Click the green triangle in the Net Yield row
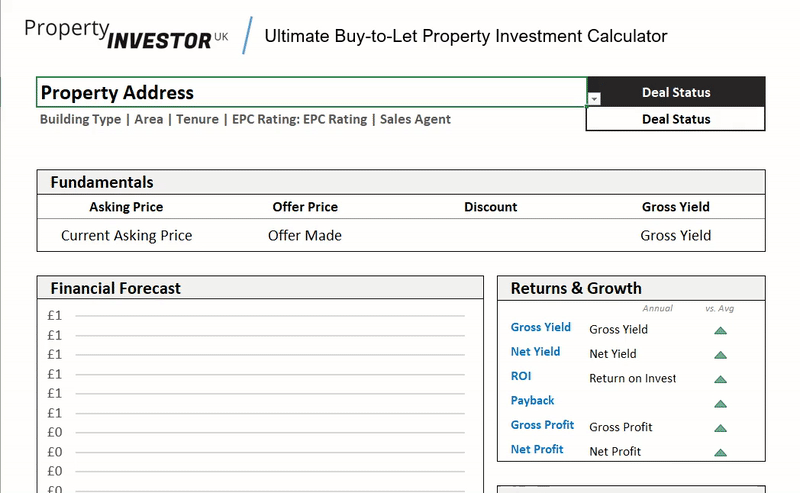 point(720,354)
